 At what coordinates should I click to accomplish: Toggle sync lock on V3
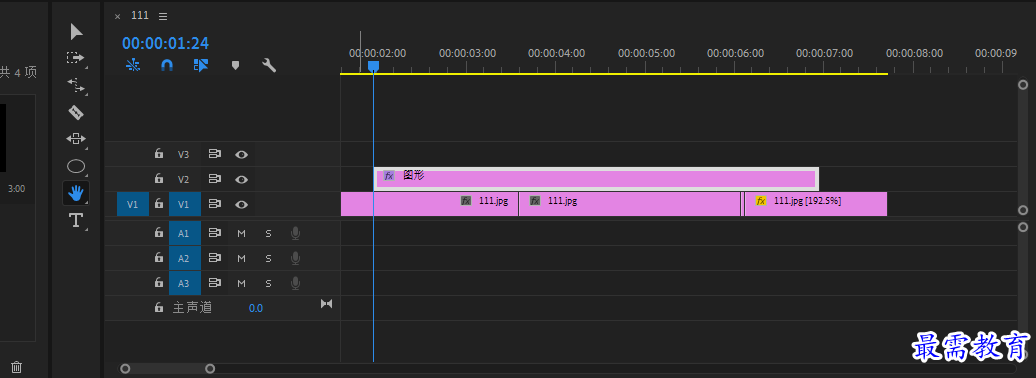[215, 154]
